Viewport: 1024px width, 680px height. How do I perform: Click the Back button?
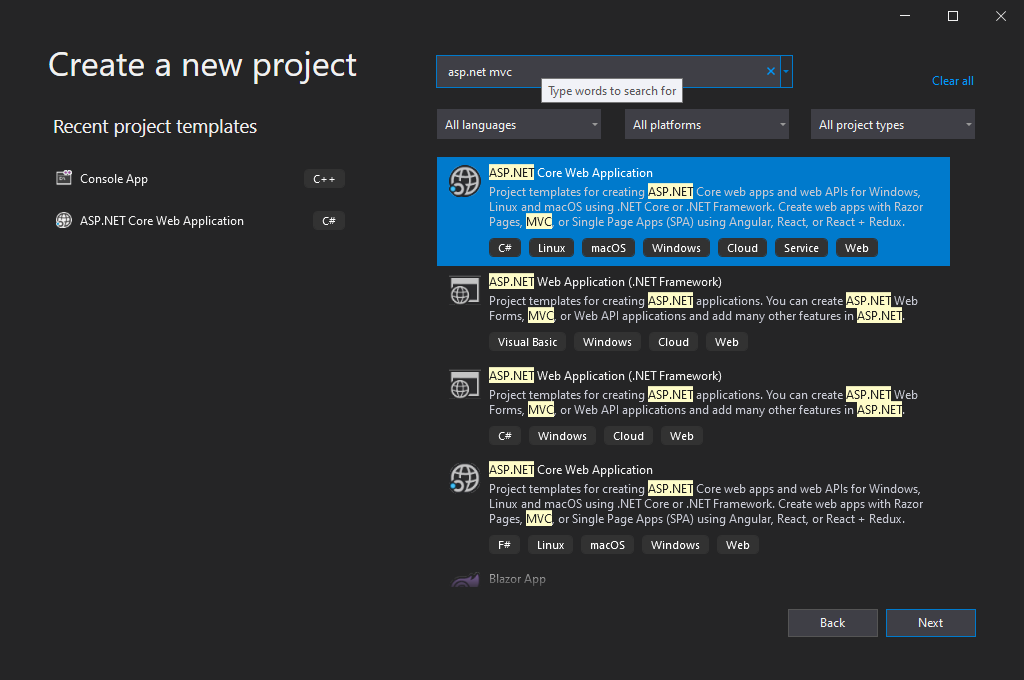pyautogui.click(x=833, y=623)
